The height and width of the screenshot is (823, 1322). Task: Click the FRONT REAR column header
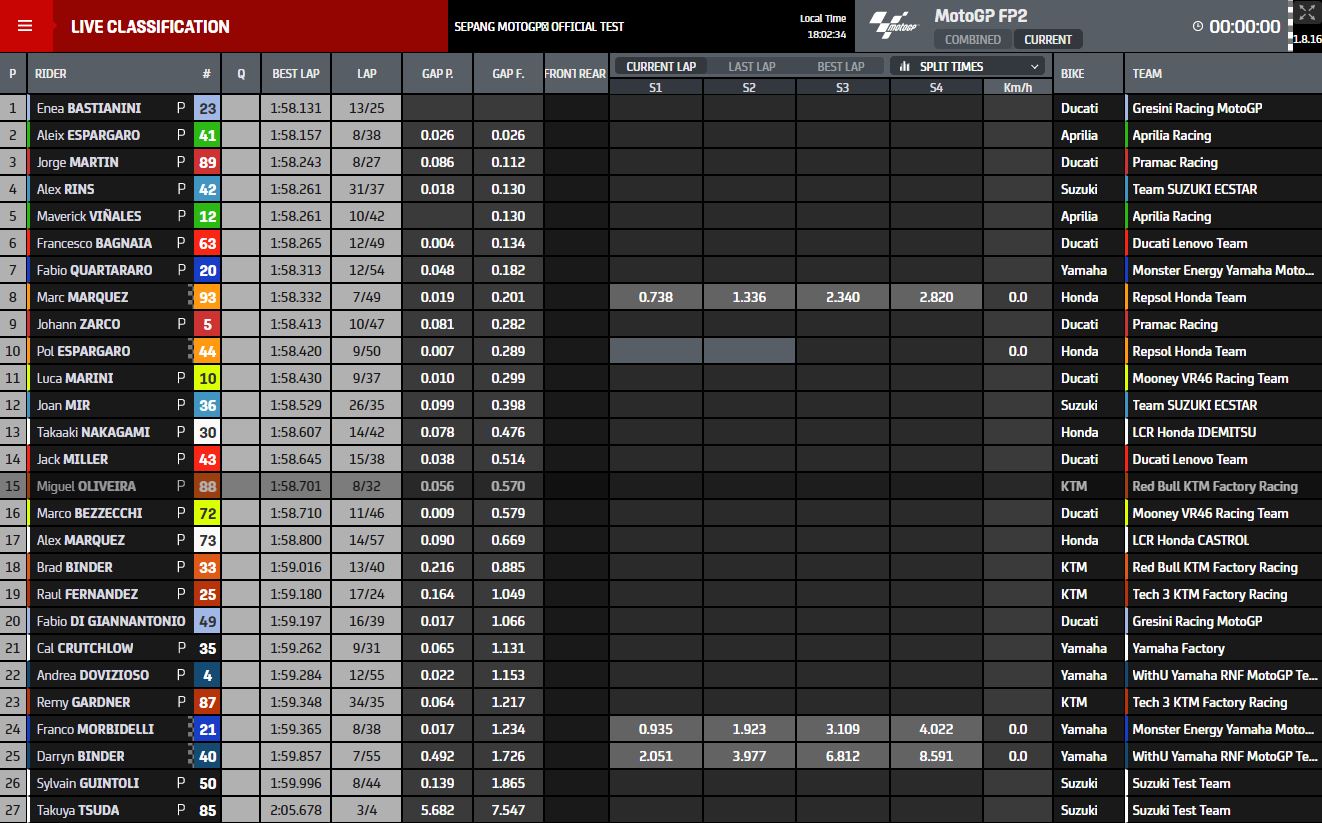[575, 74]
